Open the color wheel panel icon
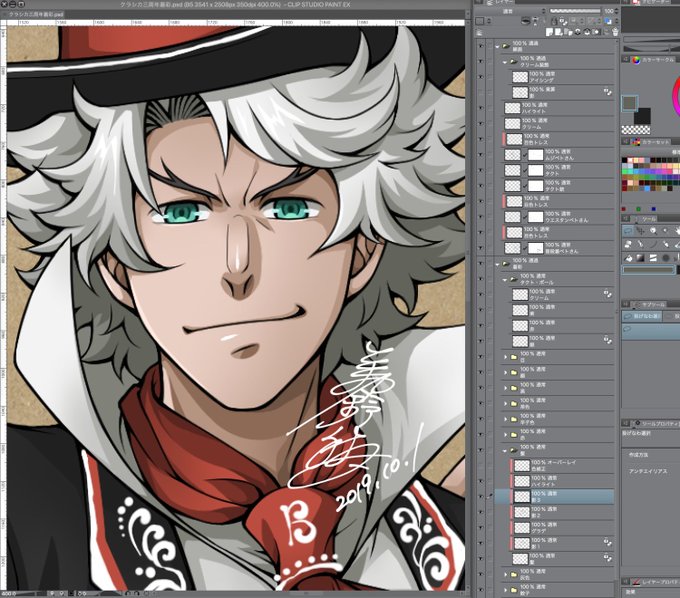Screen dimensions: 680x598 tap(636, 60)
